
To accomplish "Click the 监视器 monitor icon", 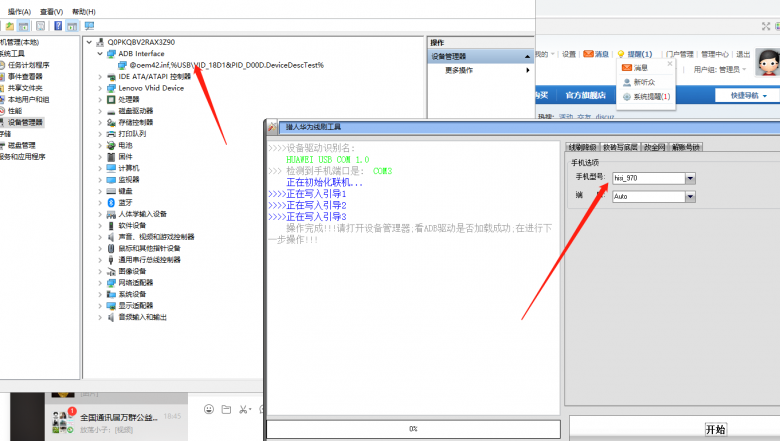I will 111,179.
